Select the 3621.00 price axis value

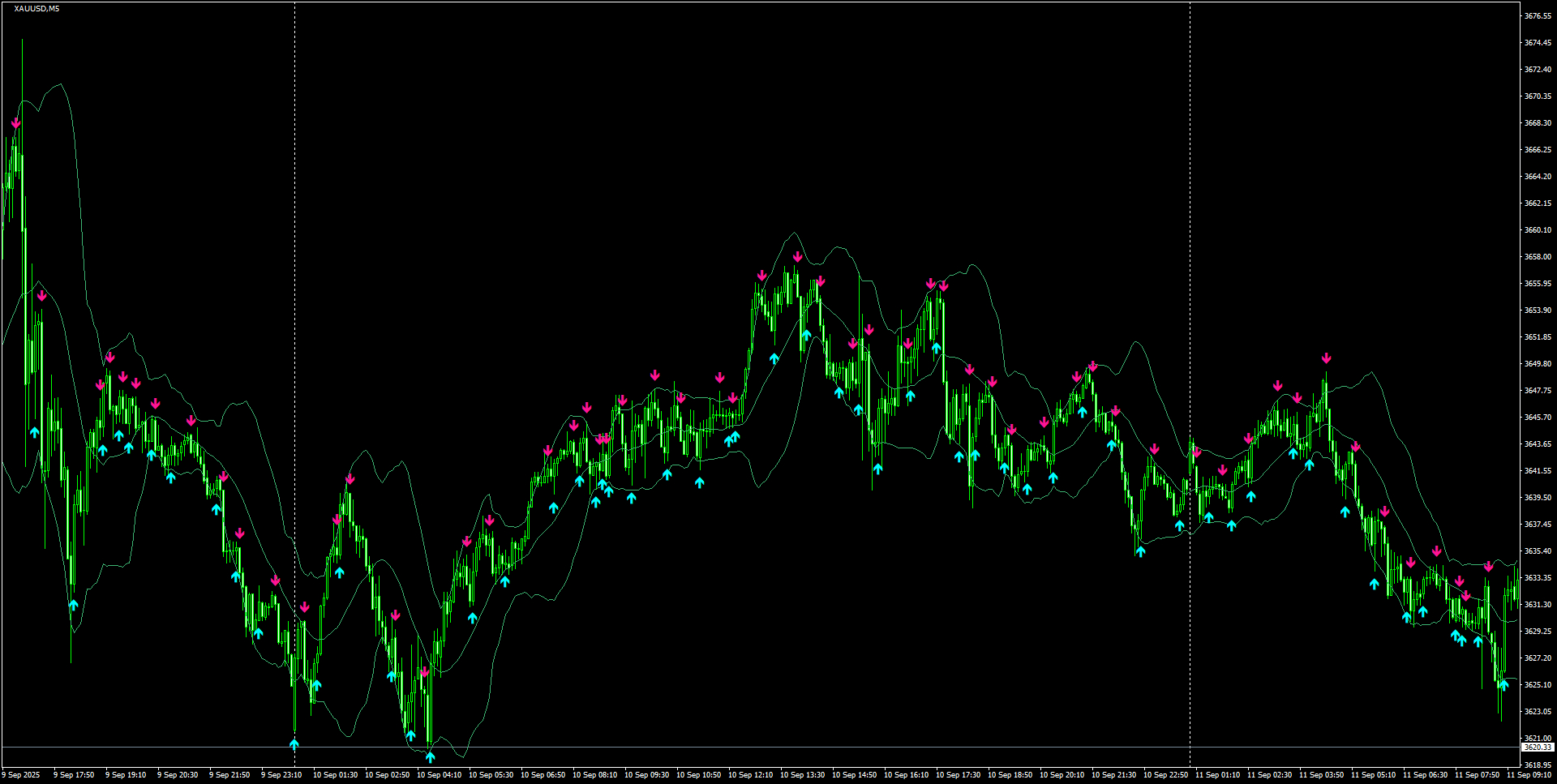[x=1538, y=739]
